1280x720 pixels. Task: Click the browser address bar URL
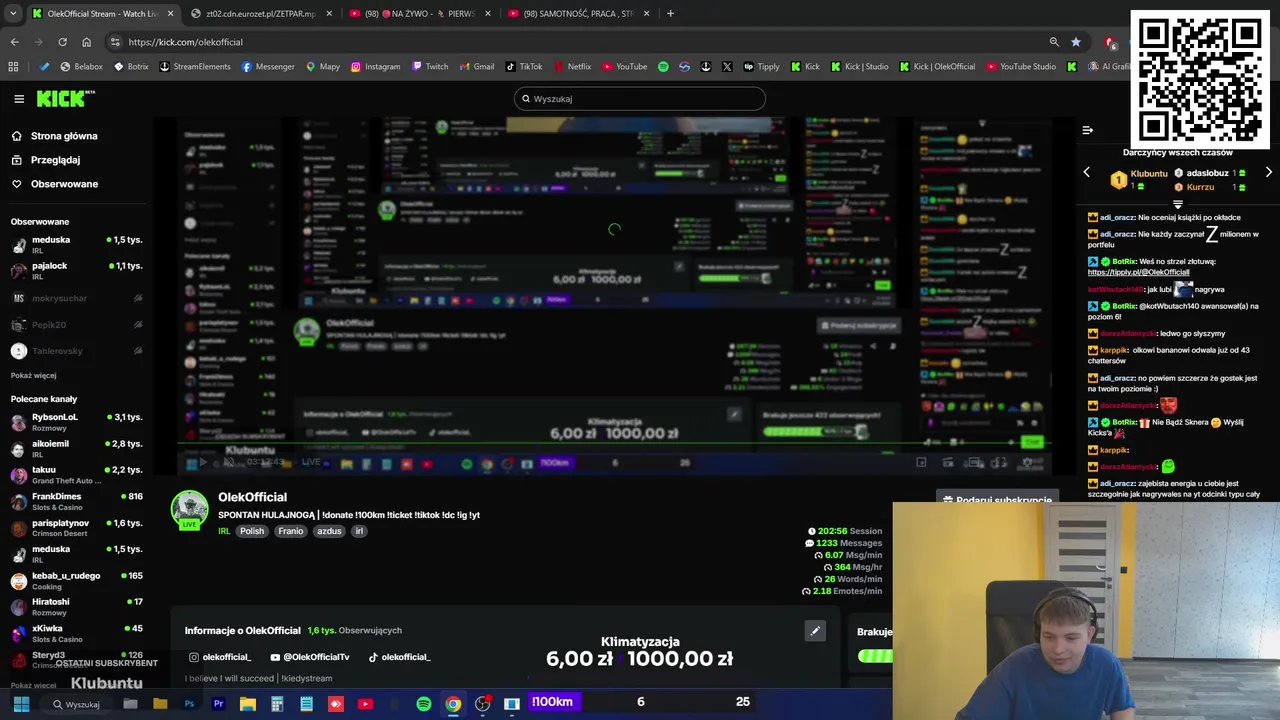[185, 42]
